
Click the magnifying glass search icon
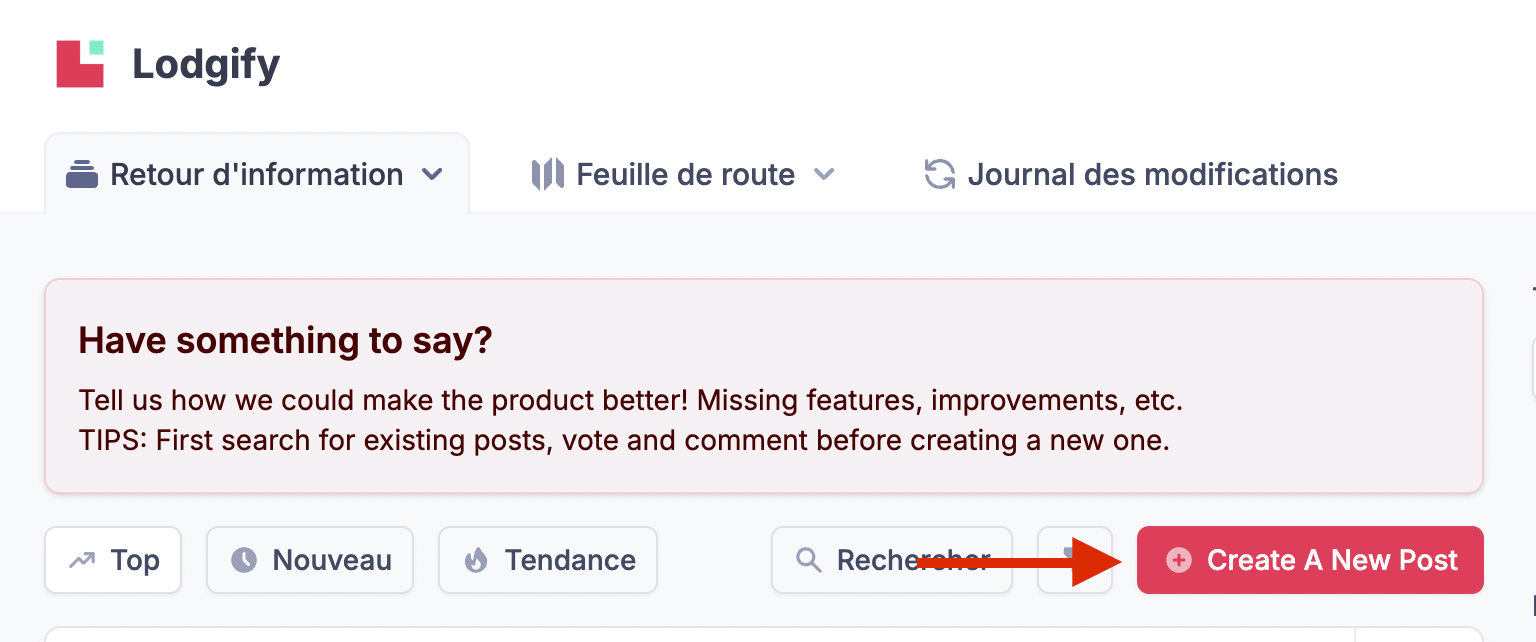[808, 560]
